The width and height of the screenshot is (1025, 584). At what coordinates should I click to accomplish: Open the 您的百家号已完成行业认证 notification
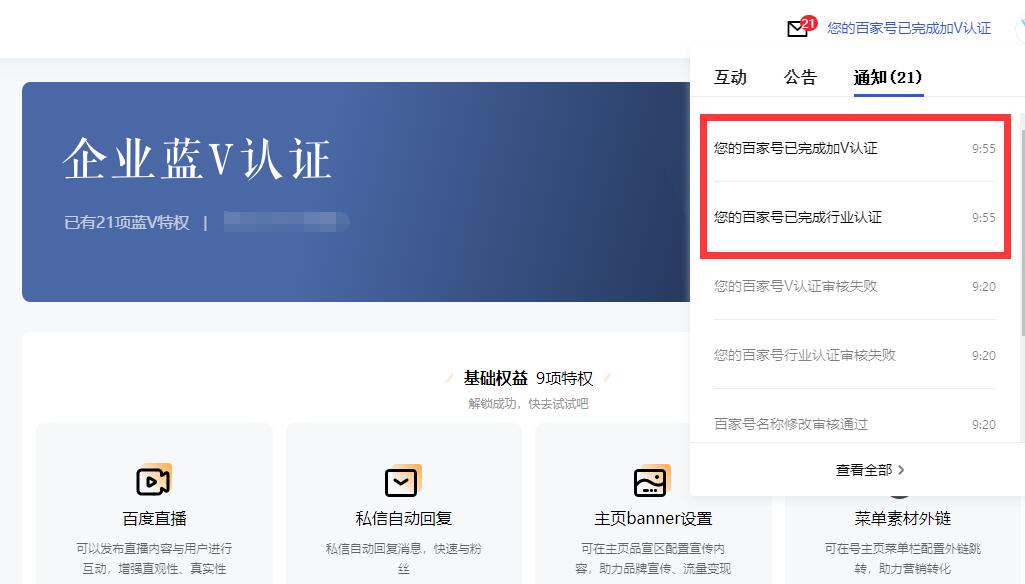click(798, 217)
